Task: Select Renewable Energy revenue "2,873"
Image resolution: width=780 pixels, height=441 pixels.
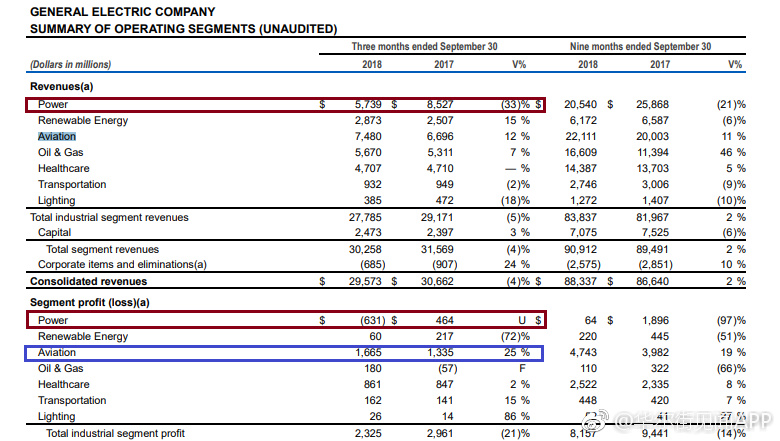Action: coord(368,120)
